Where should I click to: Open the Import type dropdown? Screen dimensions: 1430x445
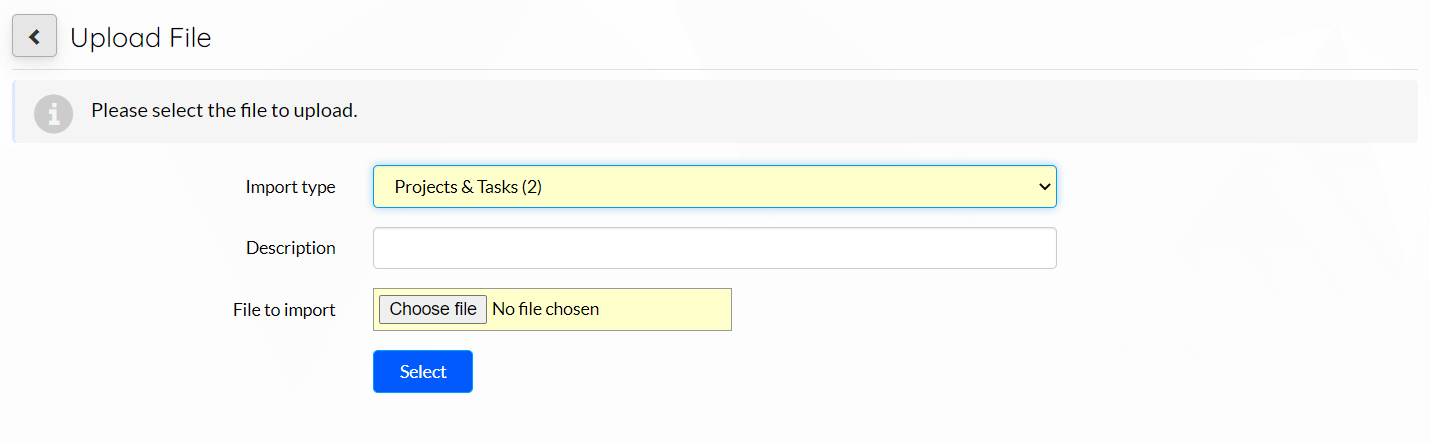(x=714, y=187)
